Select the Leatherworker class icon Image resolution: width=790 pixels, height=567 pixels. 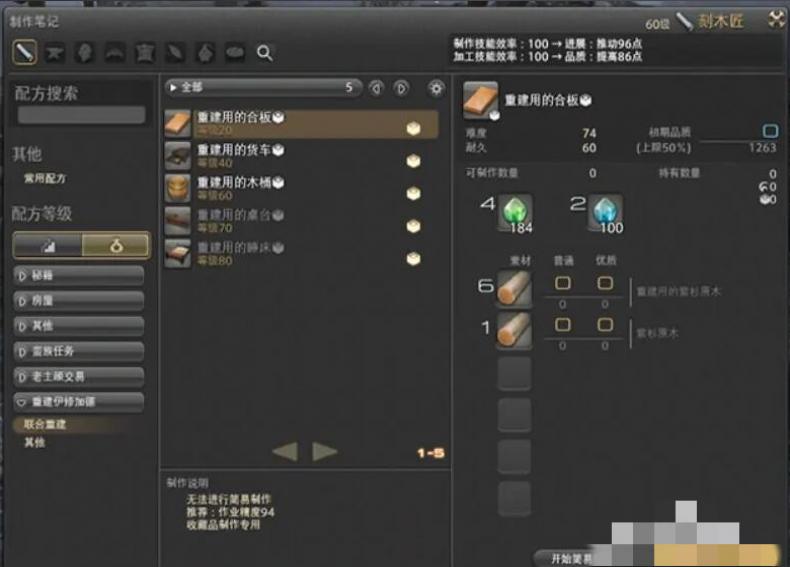click(145, 52)
